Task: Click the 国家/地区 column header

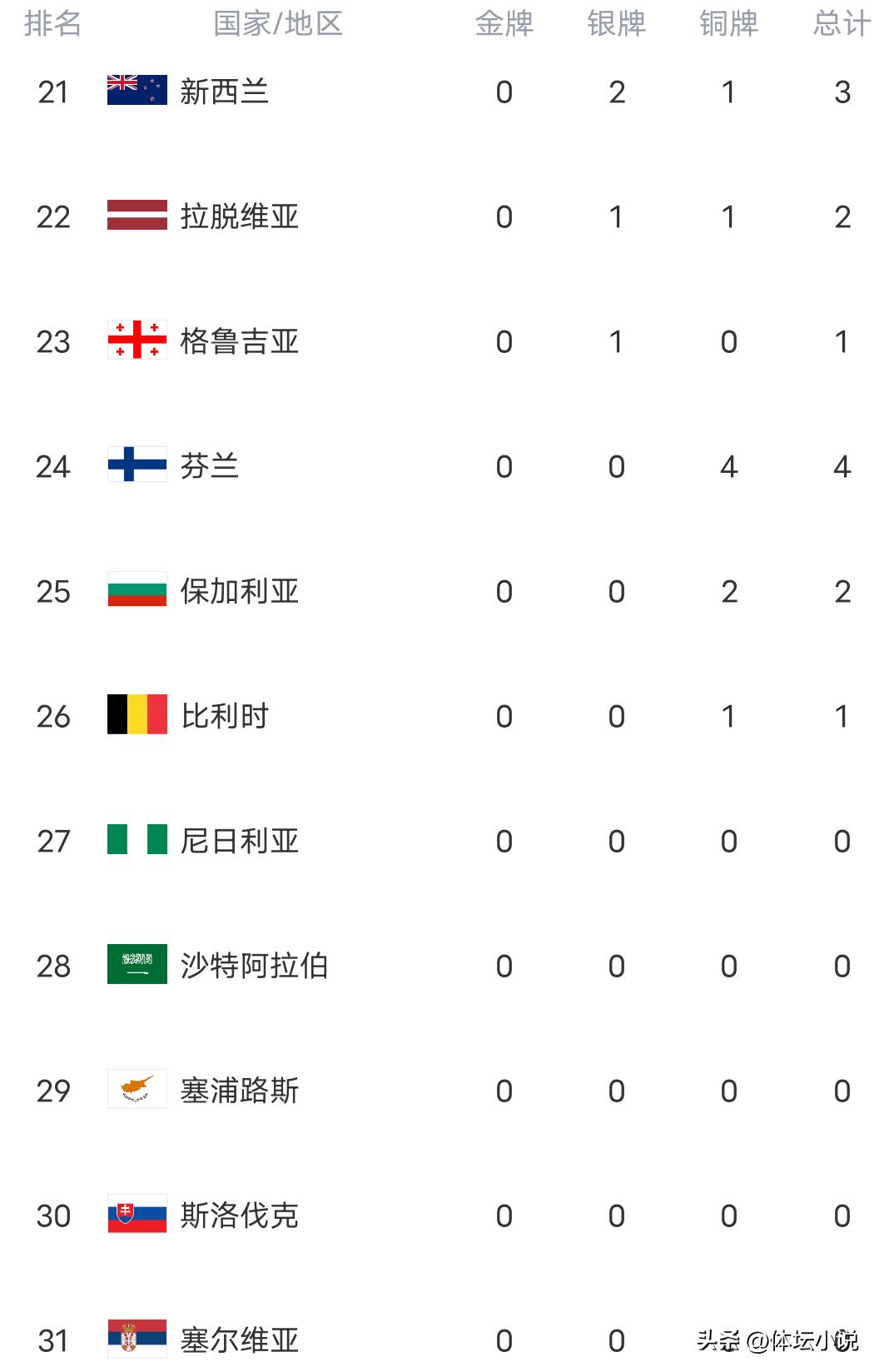Action: click(x=278, y=23)
